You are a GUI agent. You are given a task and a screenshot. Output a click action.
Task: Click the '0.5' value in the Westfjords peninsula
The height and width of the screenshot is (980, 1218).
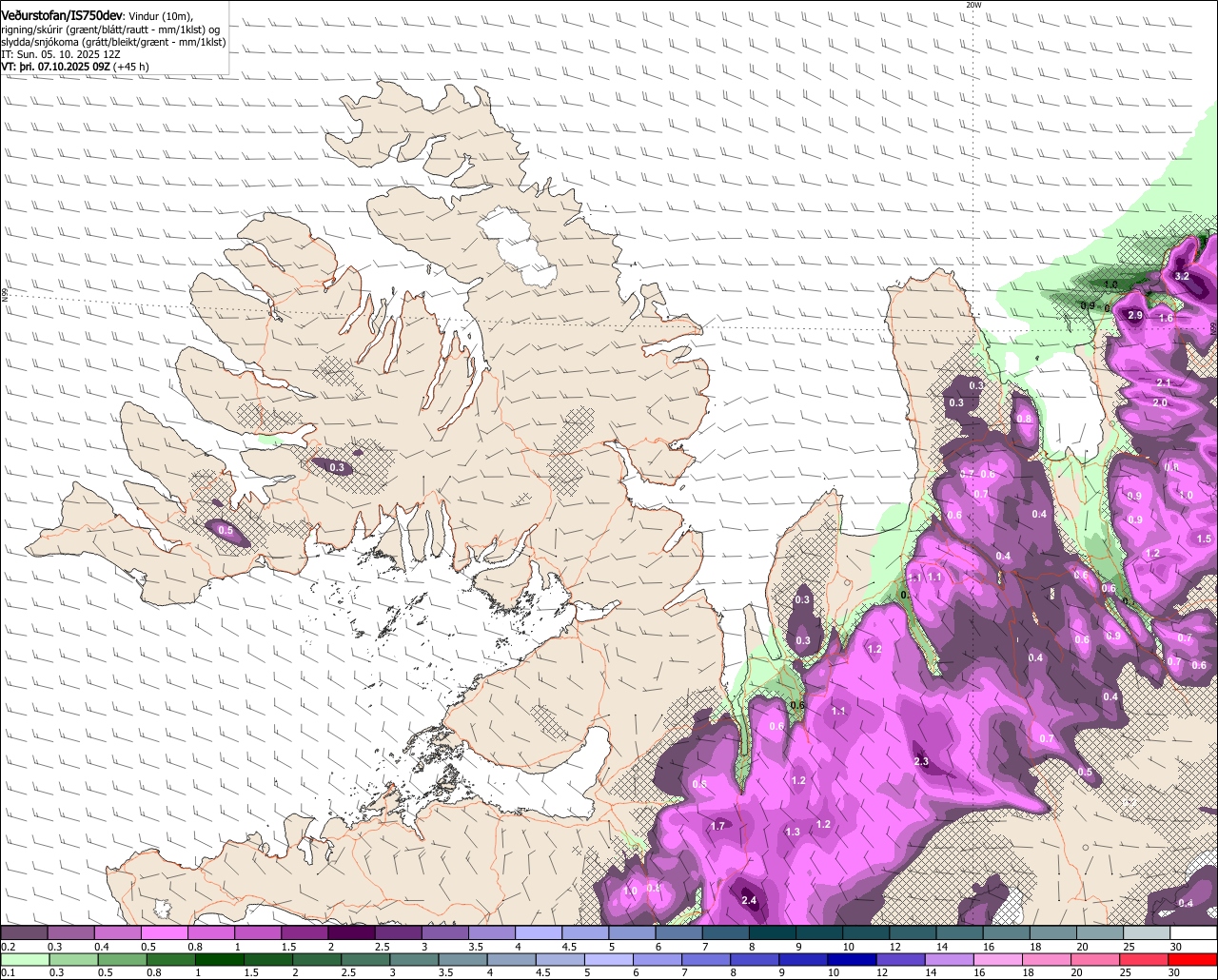click(226, 530)
